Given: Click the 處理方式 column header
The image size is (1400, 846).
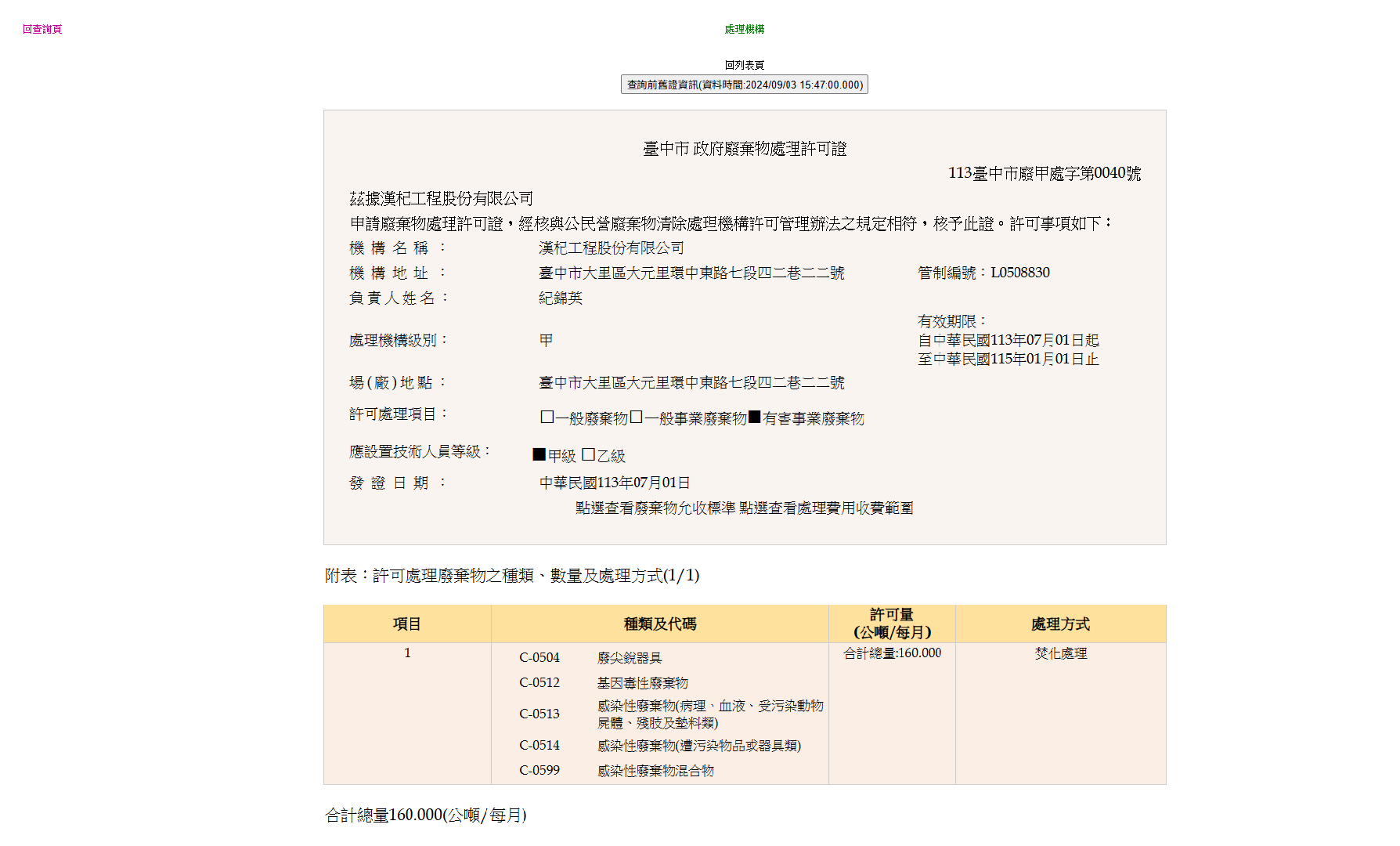Looking at the screenshot, I should (1060, 624).
